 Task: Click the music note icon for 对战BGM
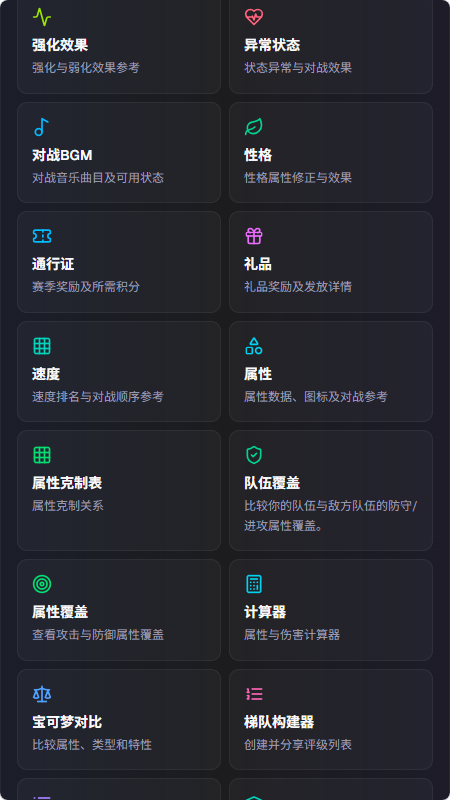42,127
